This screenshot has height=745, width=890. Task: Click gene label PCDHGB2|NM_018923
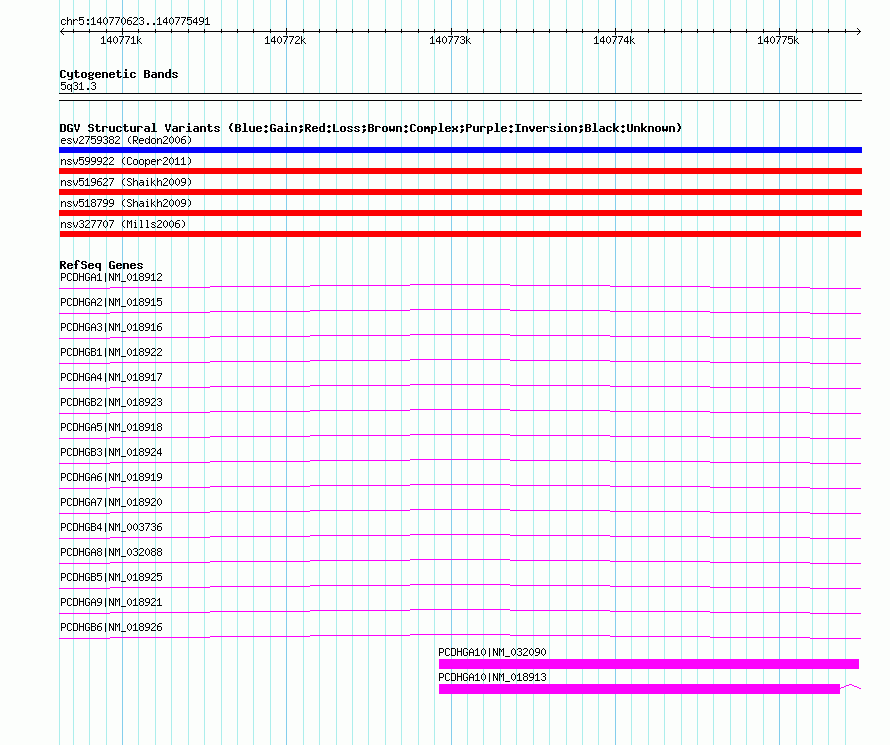coord(111,402)
